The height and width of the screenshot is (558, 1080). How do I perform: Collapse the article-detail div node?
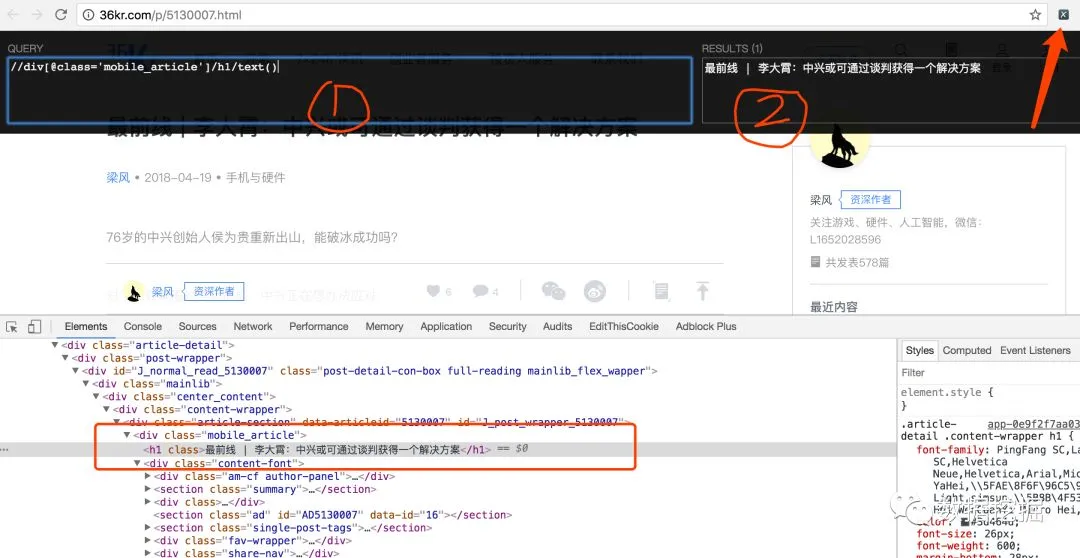pyautogui.click(x=55, y=345)
